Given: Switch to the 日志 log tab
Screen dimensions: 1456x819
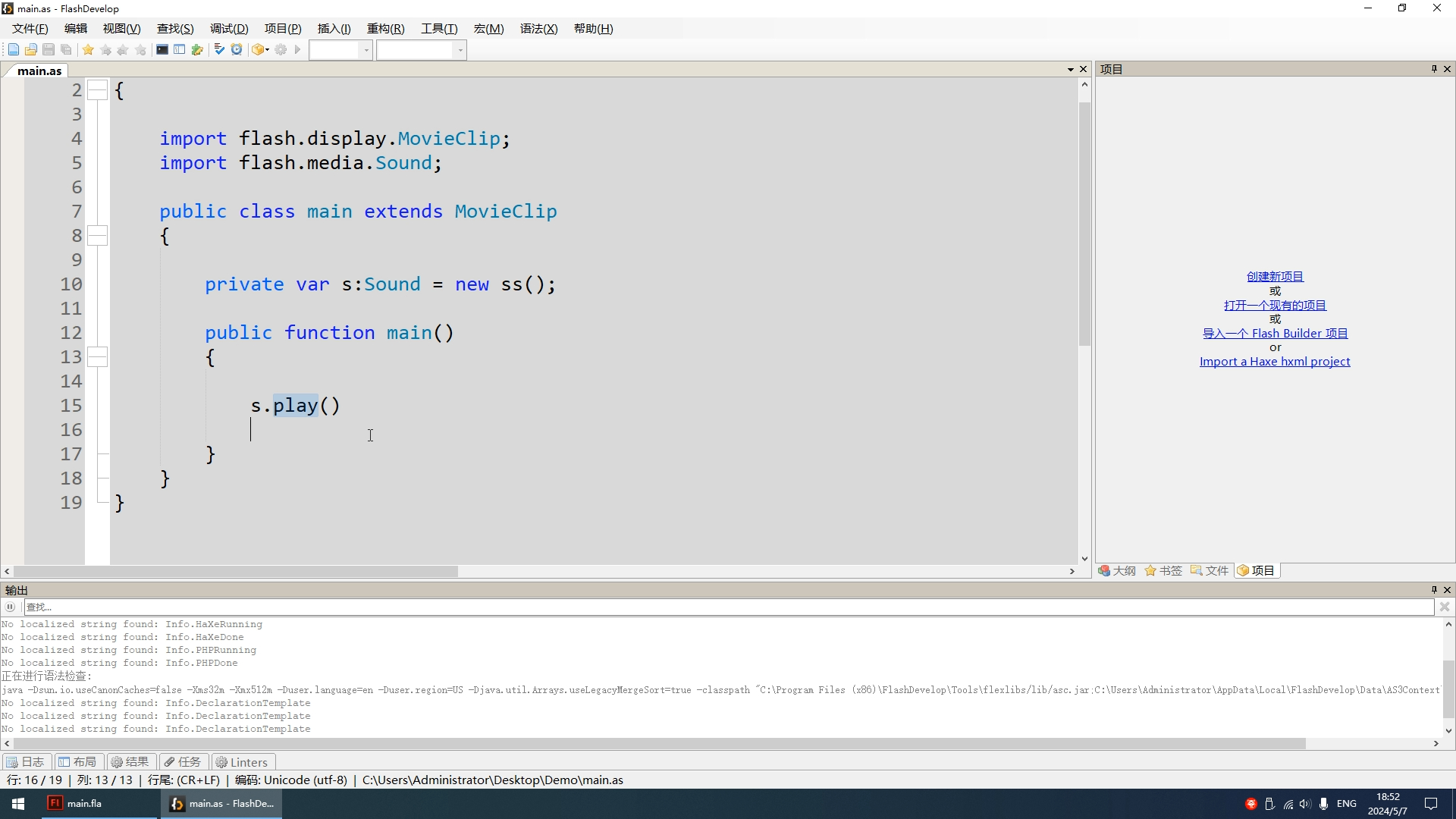Looking at the screenshot, I should click(26, 762).
